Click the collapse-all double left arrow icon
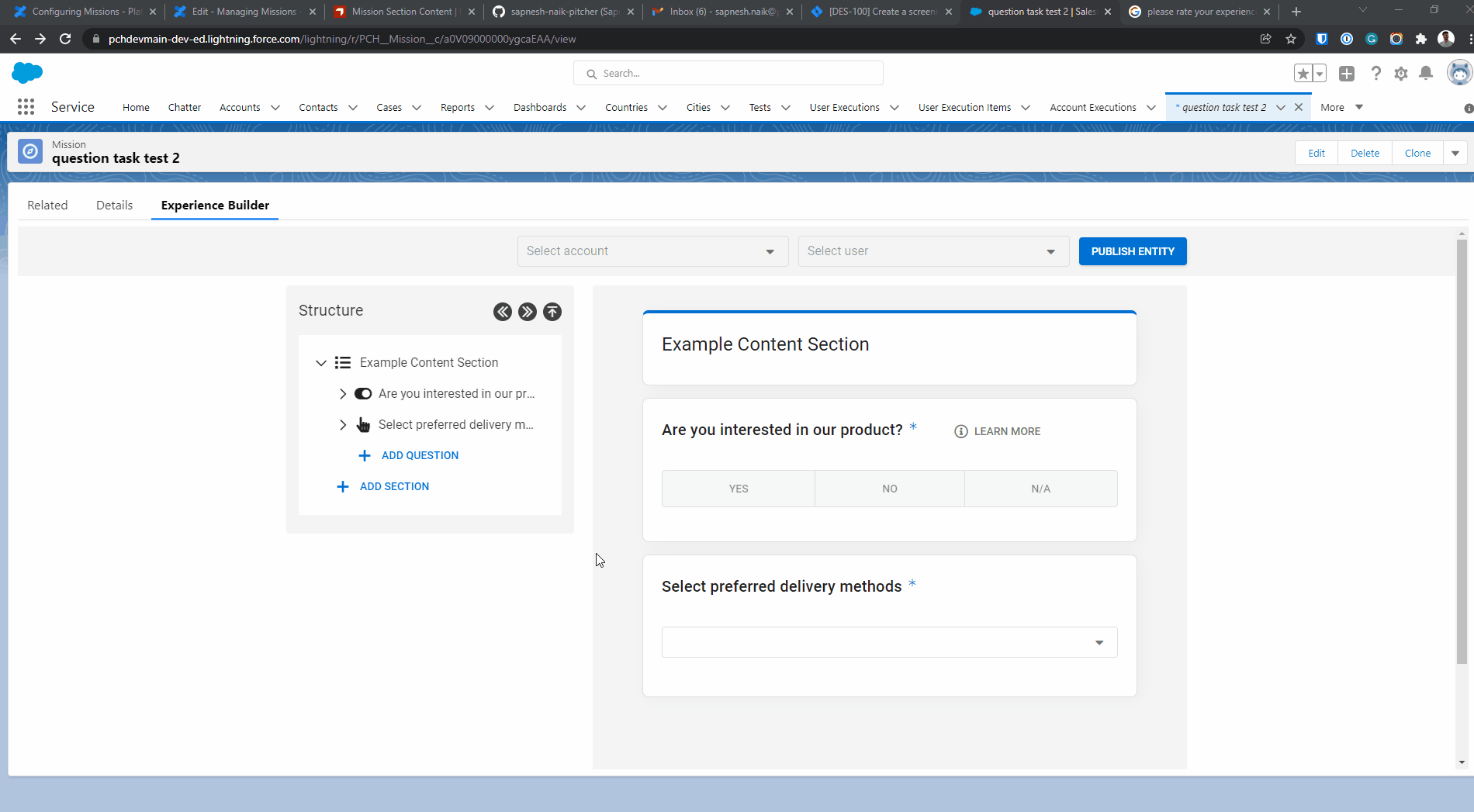 click(503, 312)
